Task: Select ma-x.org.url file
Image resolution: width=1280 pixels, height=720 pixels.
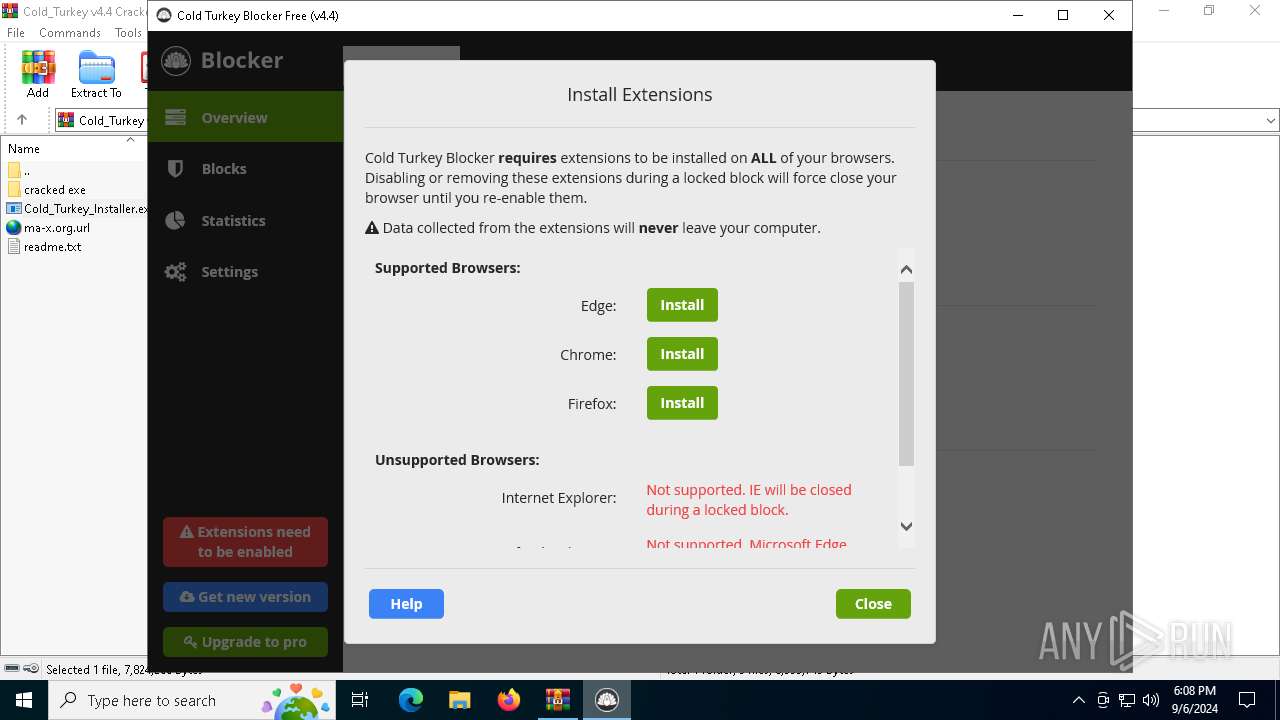Action: [49, 227]
